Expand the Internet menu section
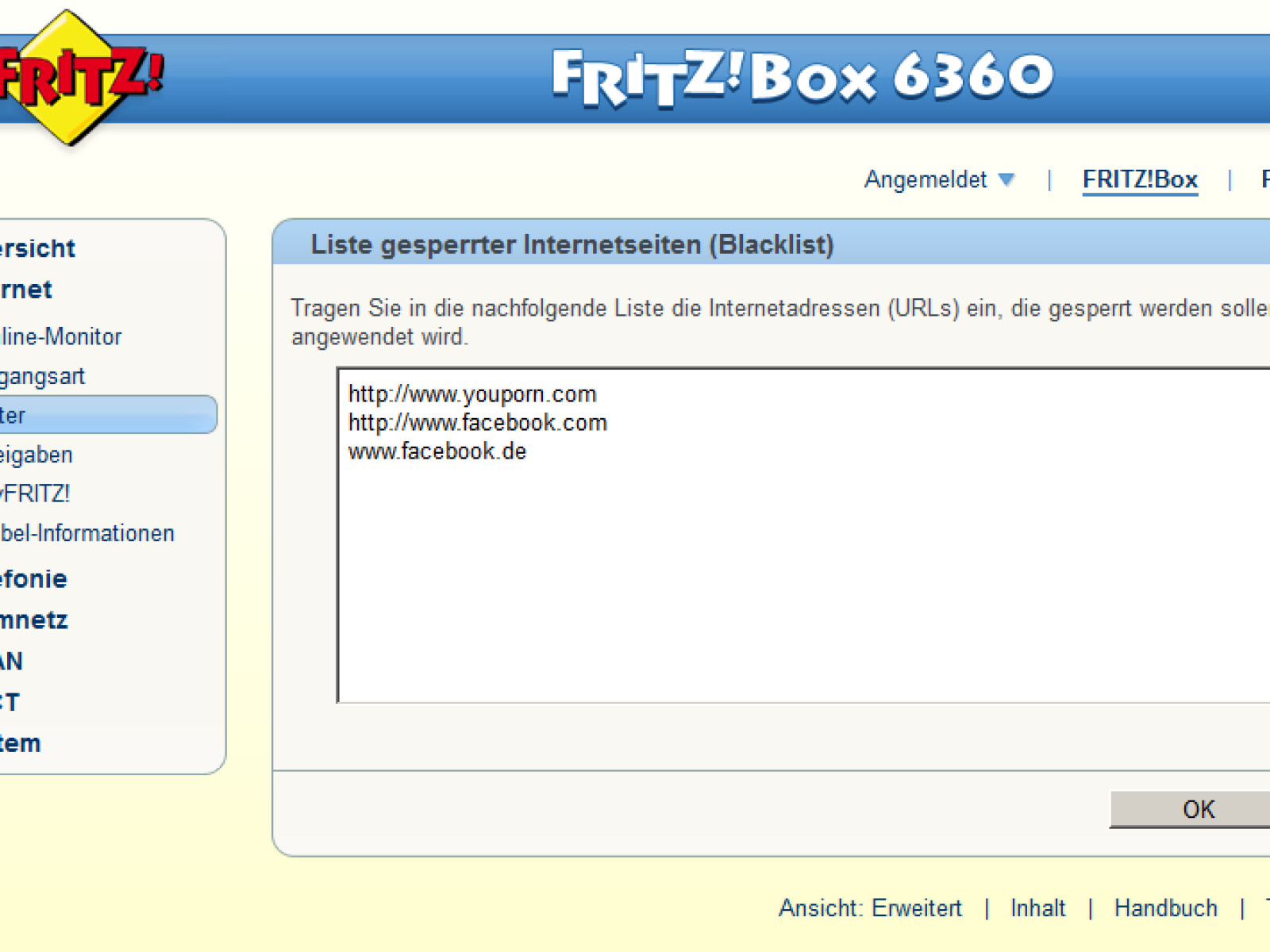 pyautogui.click(x=26, y=290)
